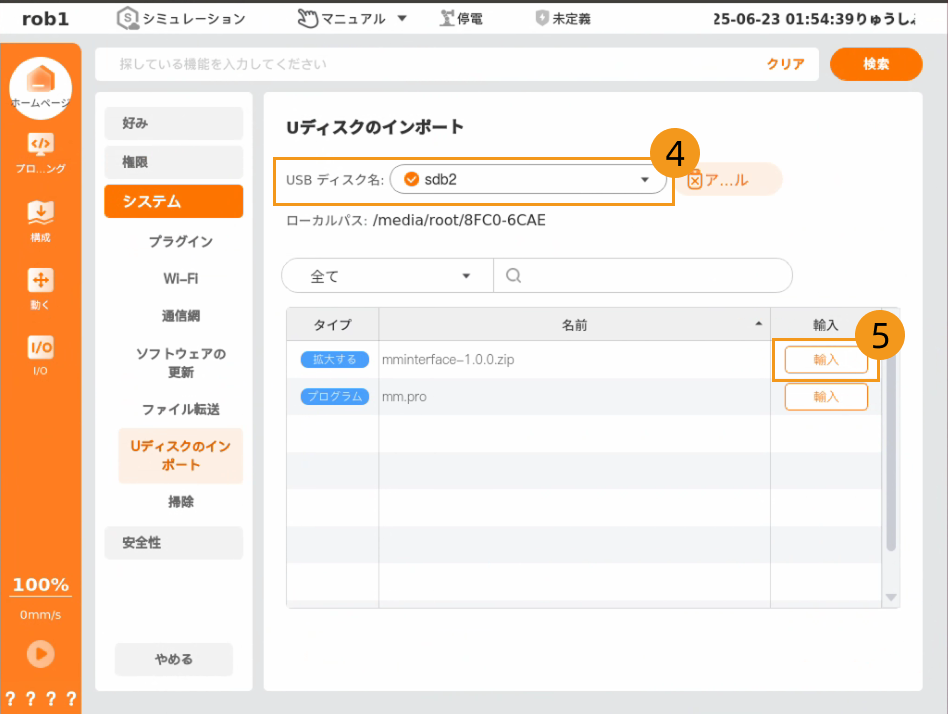Select the システム menu category
The width and height of the screenshot is (948, 714).
[x=173, y=201]
